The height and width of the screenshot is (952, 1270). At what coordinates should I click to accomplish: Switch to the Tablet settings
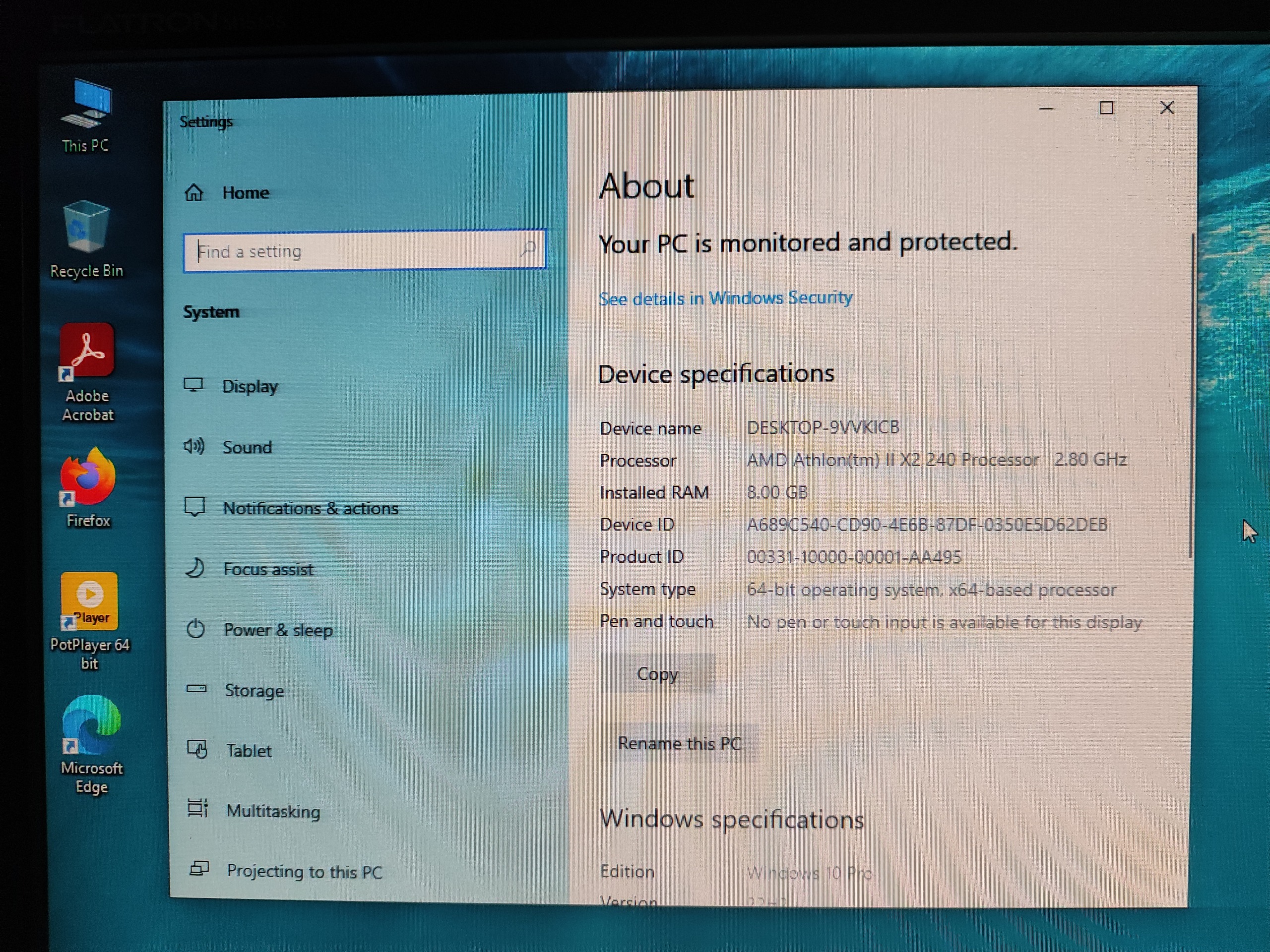pyautogui.click(x=248, y=750)
